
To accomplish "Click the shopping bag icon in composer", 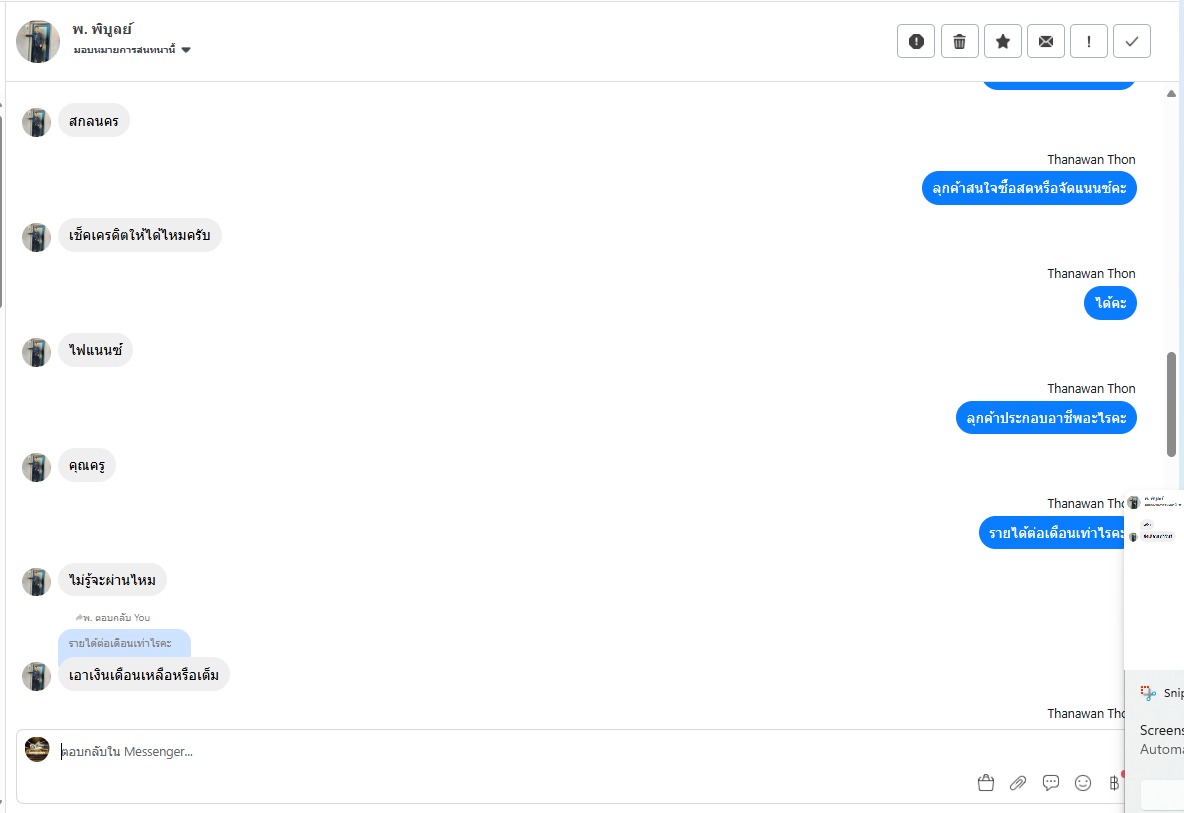I will click(986, 783).
